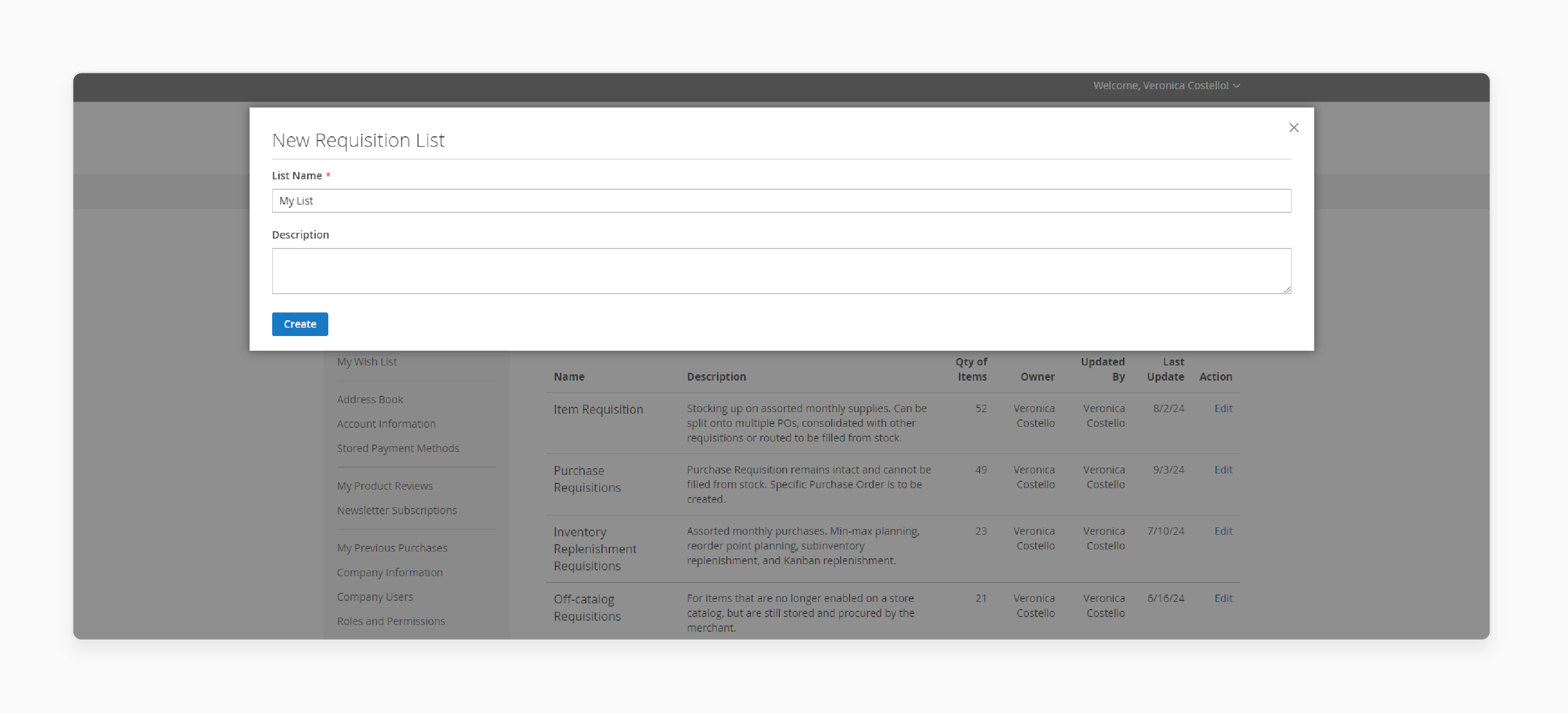Click the 'Stocking up on assorted monthly supplies' description
Screen dimensions: 1568x713
click(x=807, y=423)
